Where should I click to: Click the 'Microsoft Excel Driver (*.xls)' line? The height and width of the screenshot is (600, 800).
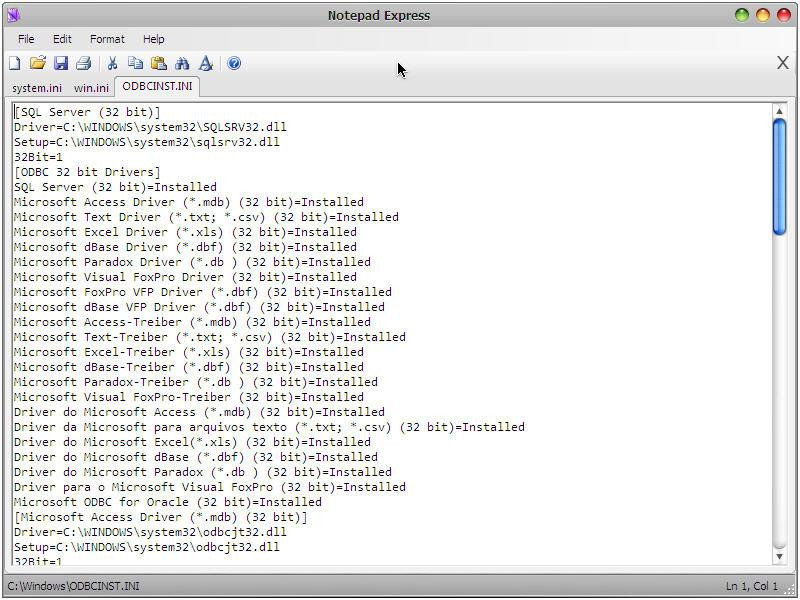pyautogui.click(x=185, y=232)
